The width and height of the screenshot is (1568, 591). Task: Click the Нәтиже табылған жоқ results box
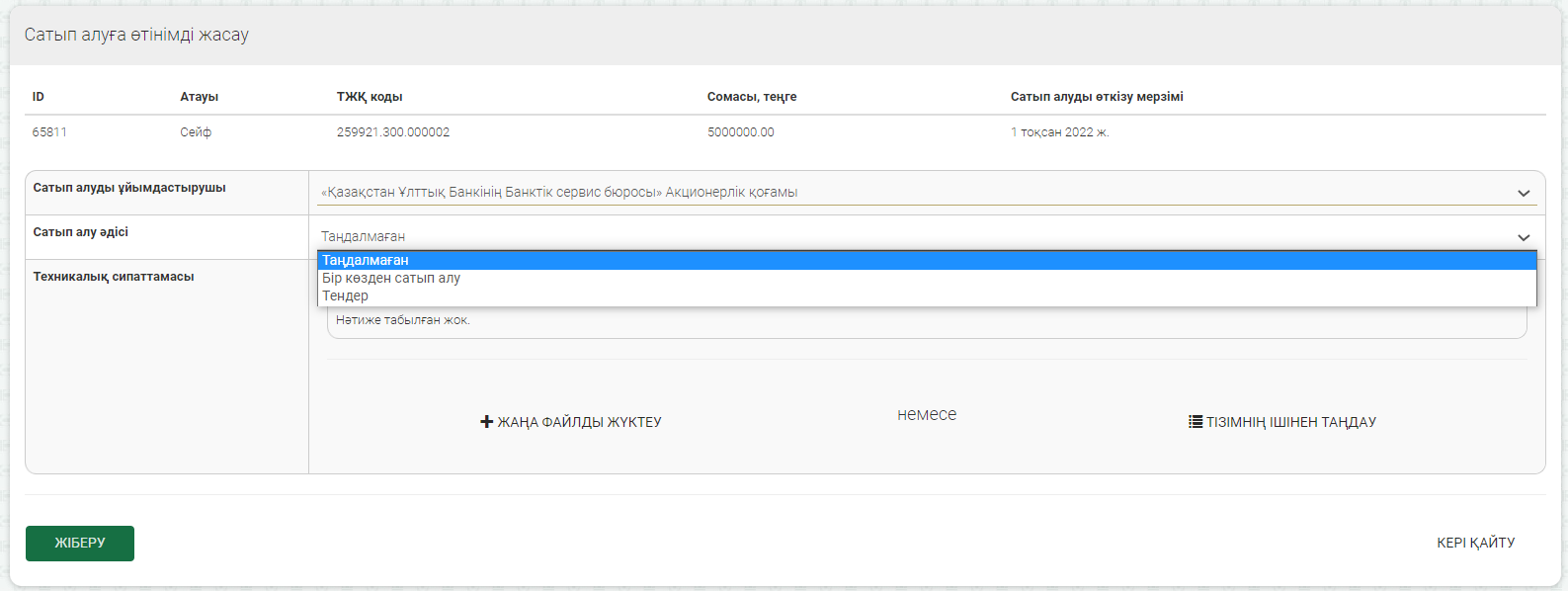click(x=926, y=322)
